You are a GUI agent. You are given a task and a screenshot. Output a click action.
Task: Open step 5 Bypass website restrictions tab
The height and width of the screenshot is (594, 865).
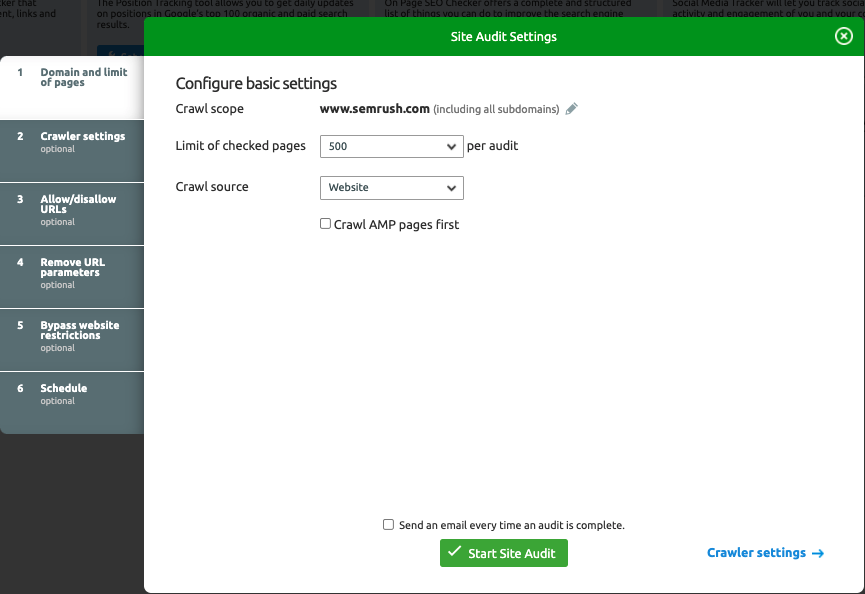[72, 340]
